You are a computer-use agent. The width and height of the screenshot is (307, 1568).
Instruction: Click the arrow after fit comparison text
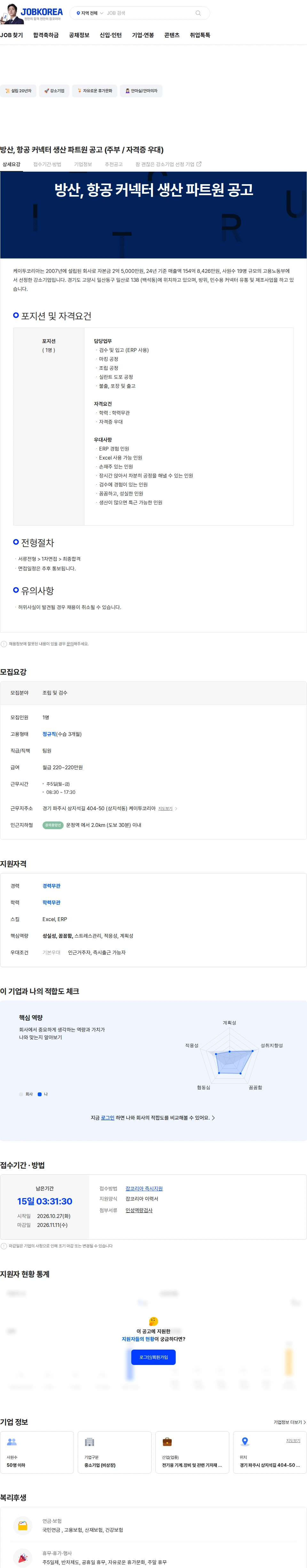pos(213,1118)
